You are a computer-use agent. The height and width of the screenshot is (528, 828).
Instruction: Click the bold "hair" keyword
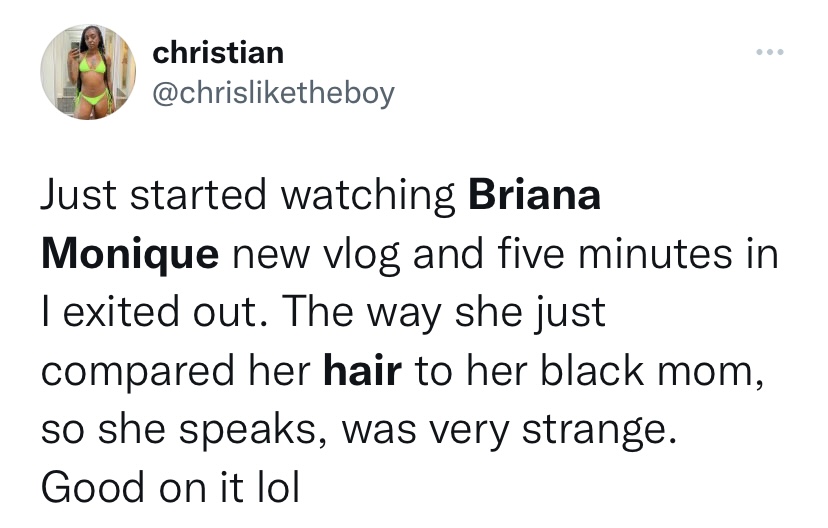pos(363,372)
